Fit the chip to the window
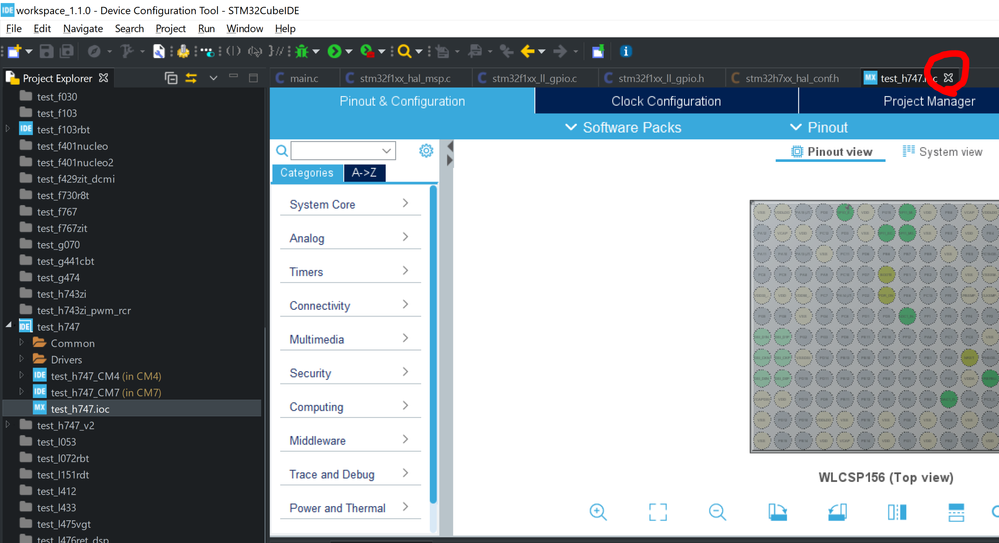The width and height of the screenshot is (999, 543). coord(658,512)
